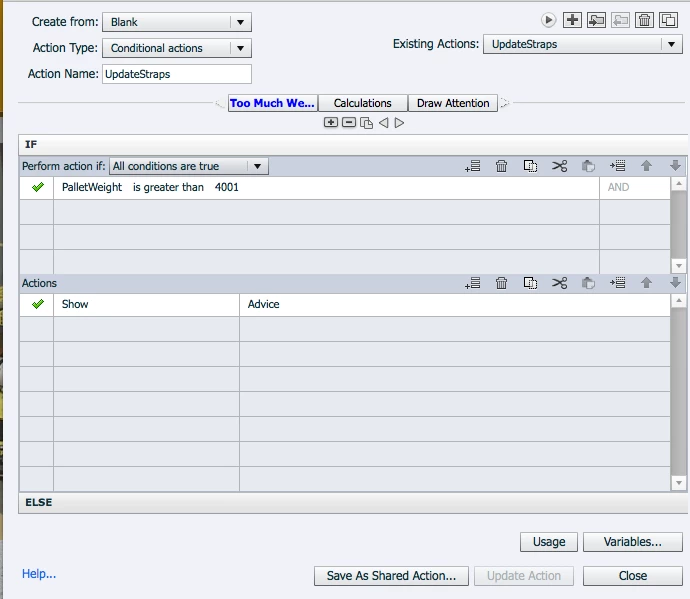The image size is (690, 599).
Task: Click green checkmark beside PalletWeight condition
Action: point(38,187)
